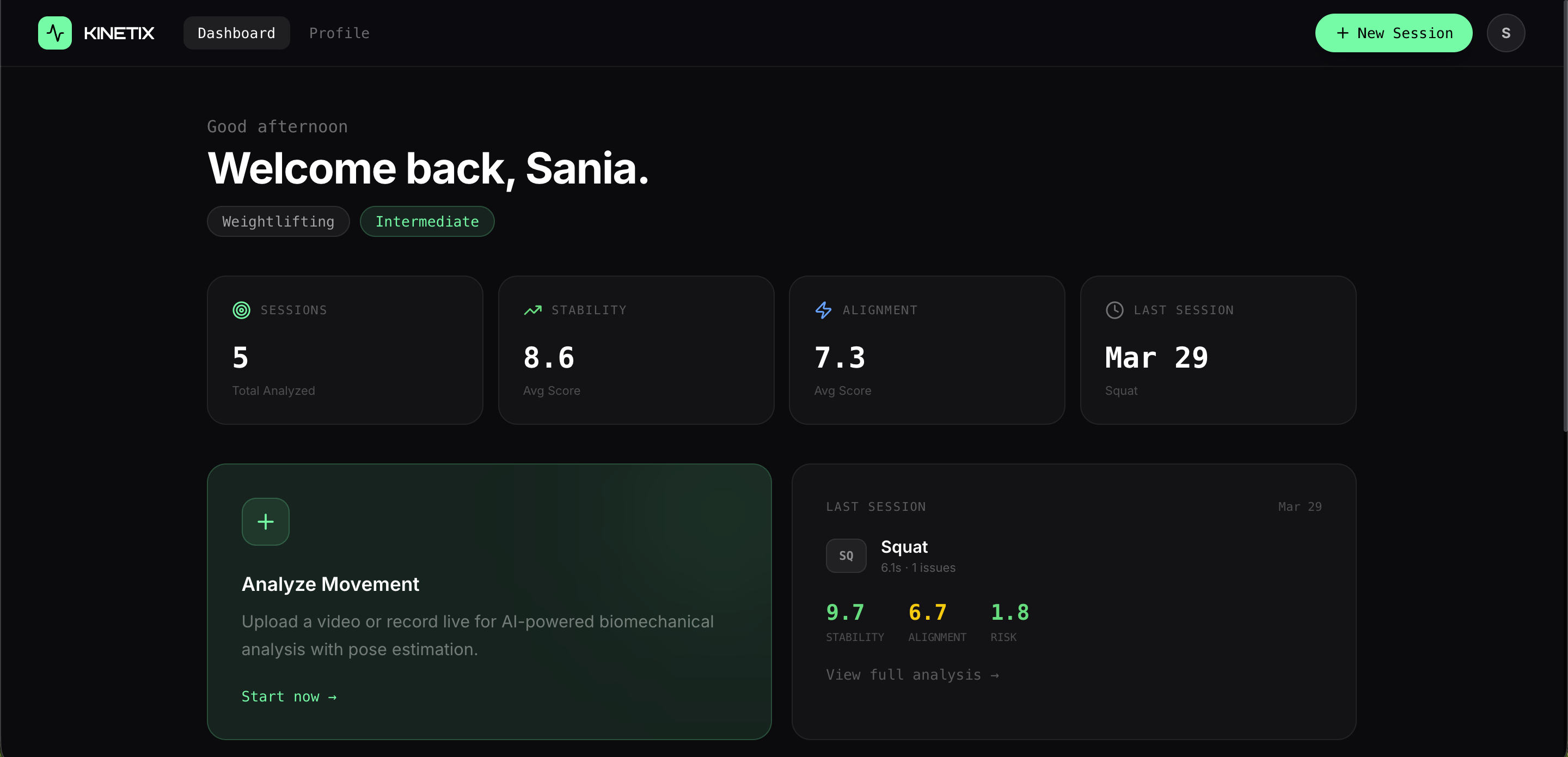Click the Weightlifting tag pill
The height and width of the screenshot is (757, 1568).
coord(278,221)
